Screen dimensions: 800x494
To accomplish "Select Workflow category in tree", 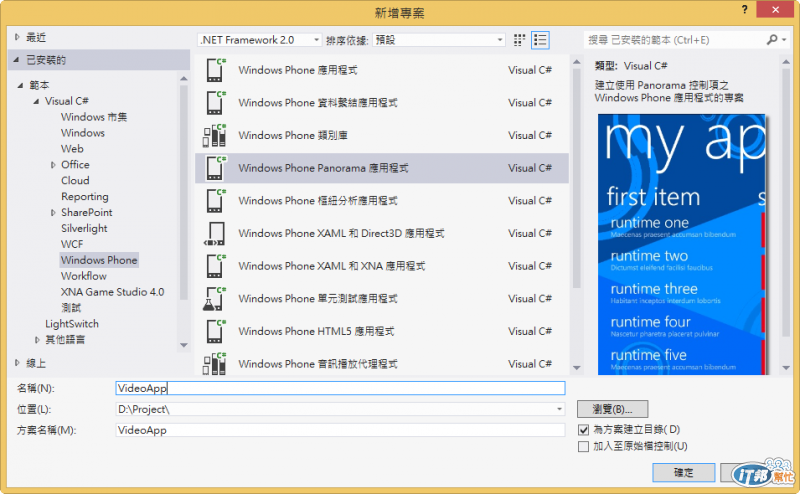I will click(x=84, y=276).
